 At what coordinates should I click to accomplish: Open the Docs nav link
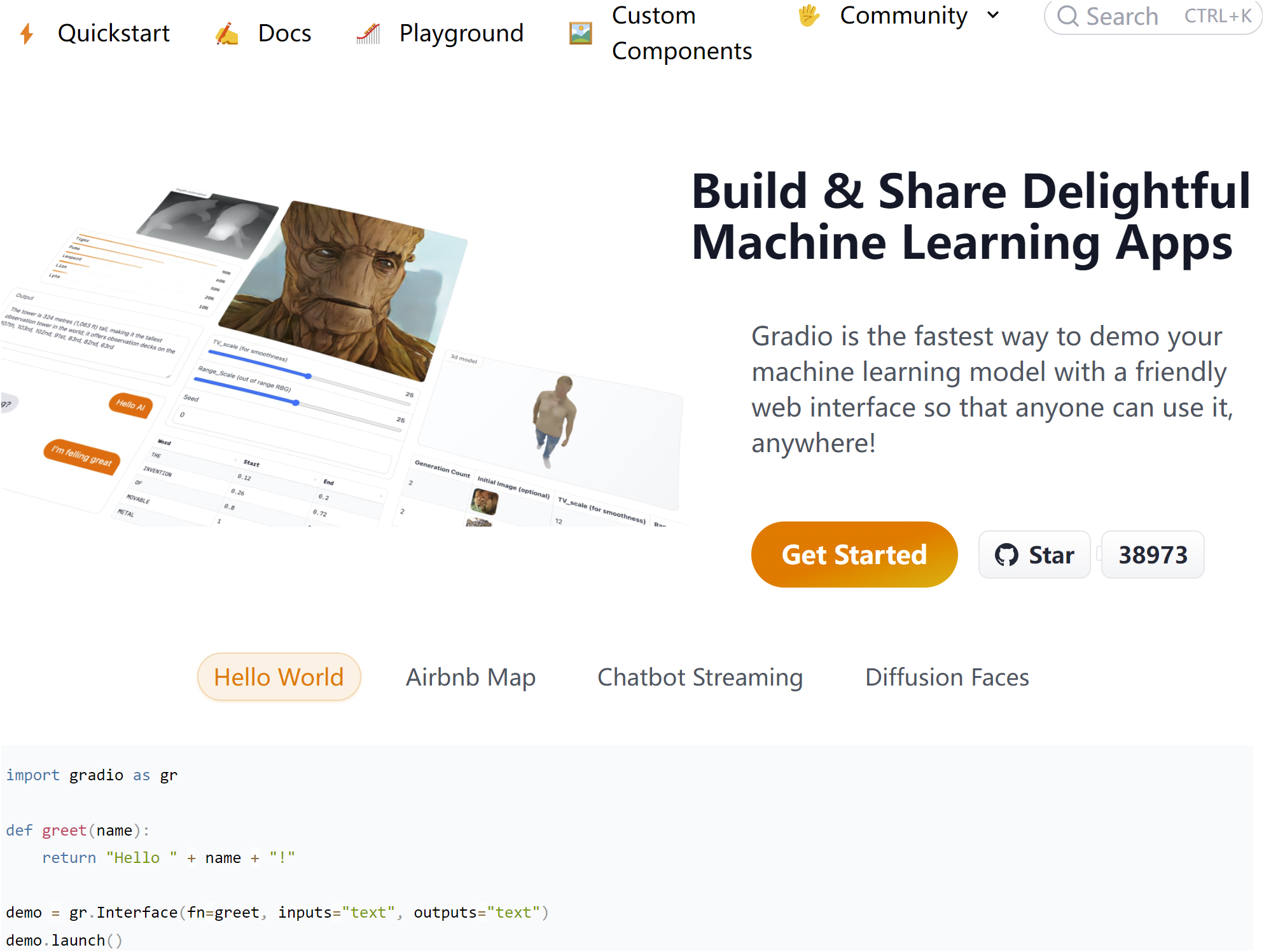[284, 33]
